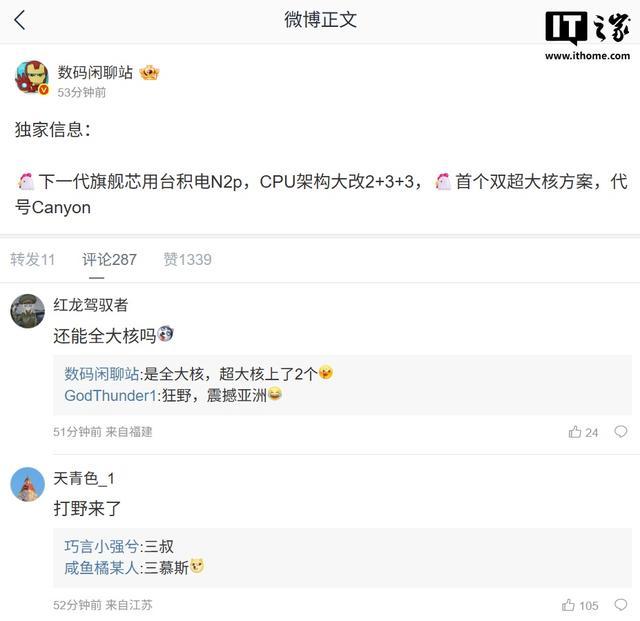Tap the crown badge beside 数码闲聊站
This screenshot has width=640, height=621.
click(150, 72)
